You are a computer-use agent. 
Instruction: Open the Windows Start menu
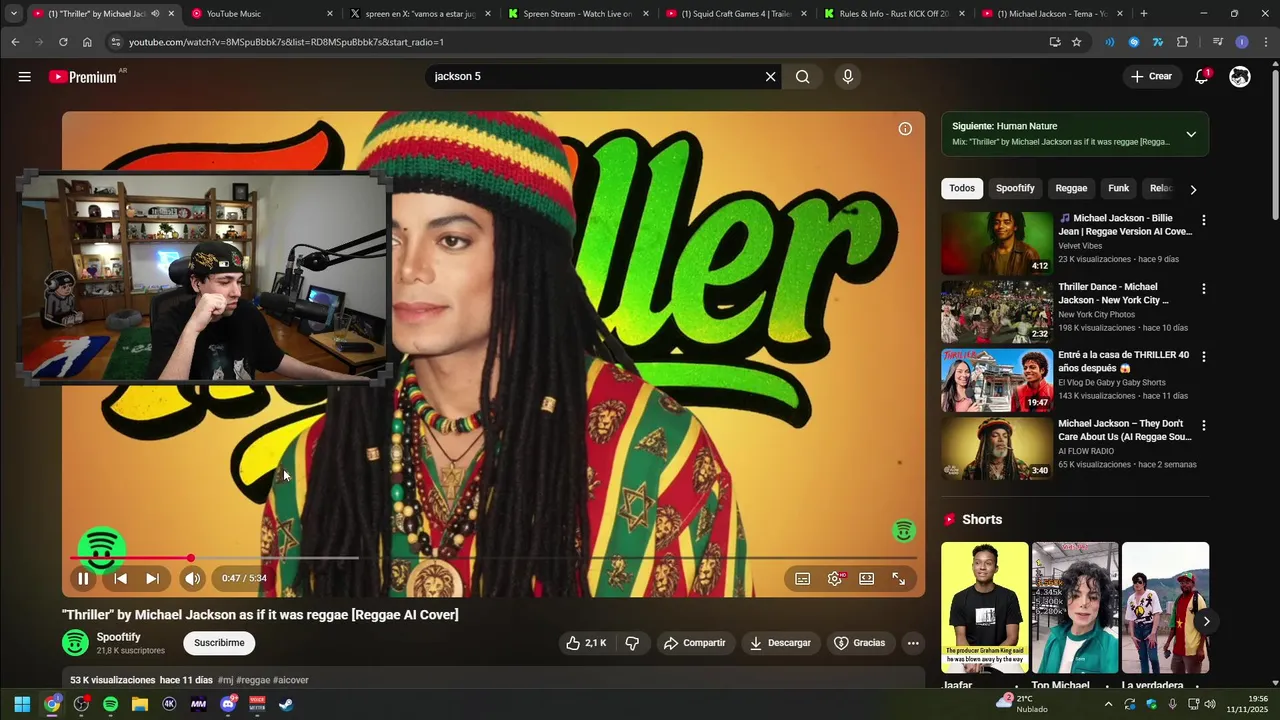tap(22, 704)
